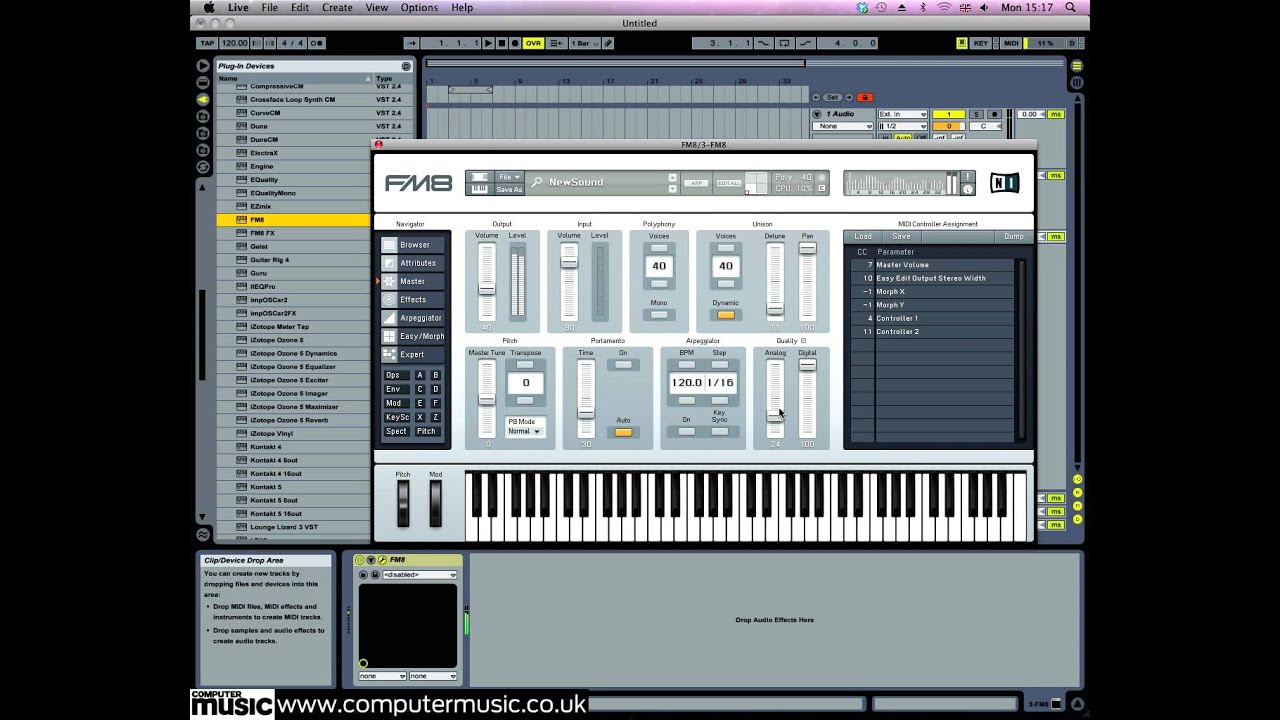1280x720 pixels.
Task: Toggle the Polyphony Mono button
Action: (x=659, y=315)
